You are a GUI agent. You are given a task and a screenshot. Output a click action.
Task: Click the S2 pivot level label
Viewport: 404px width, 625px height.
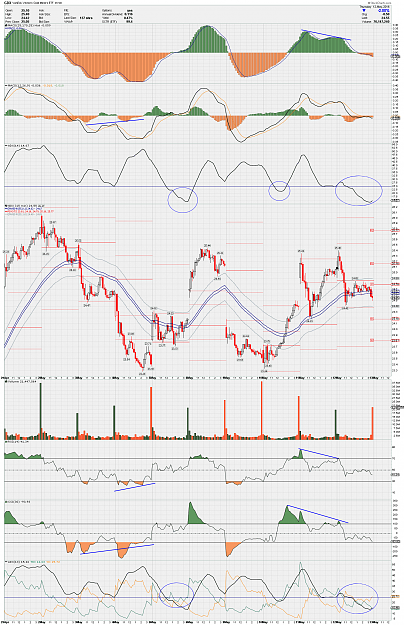(x=372, y=340)
